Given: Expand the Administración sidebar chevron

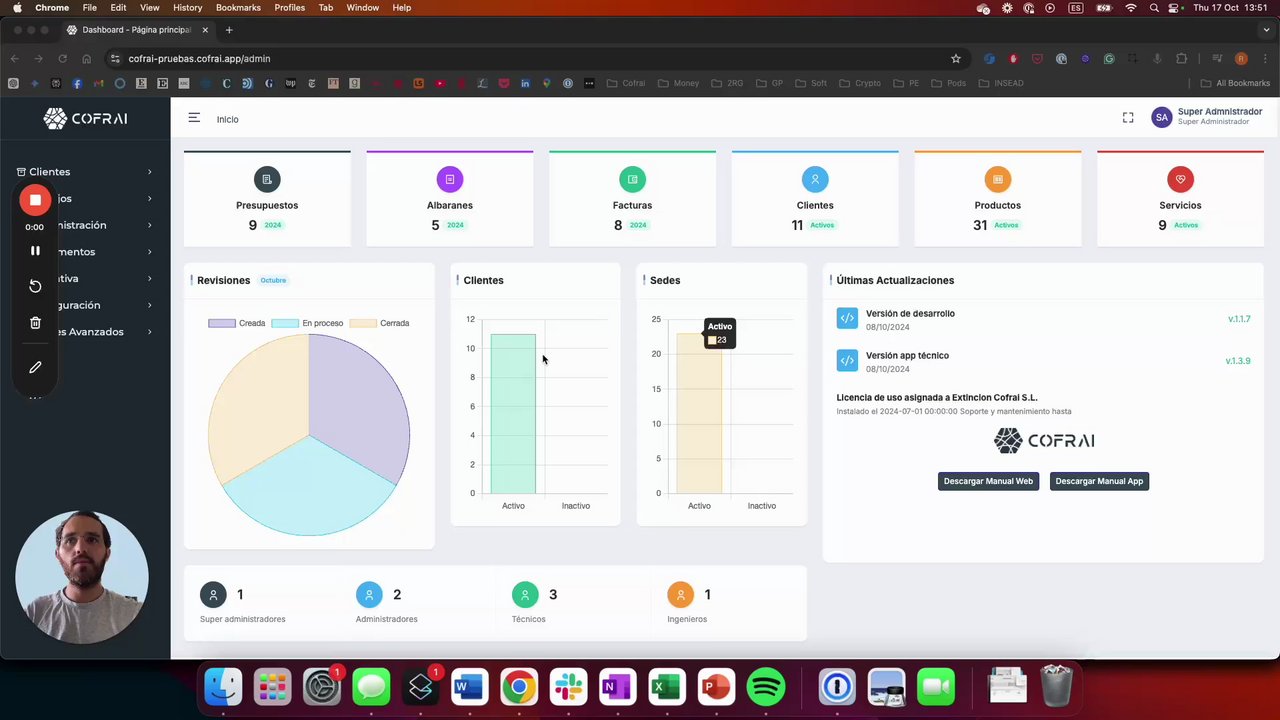Looking at the screenshot, I should pyautogui.click(x=150, y=225).
